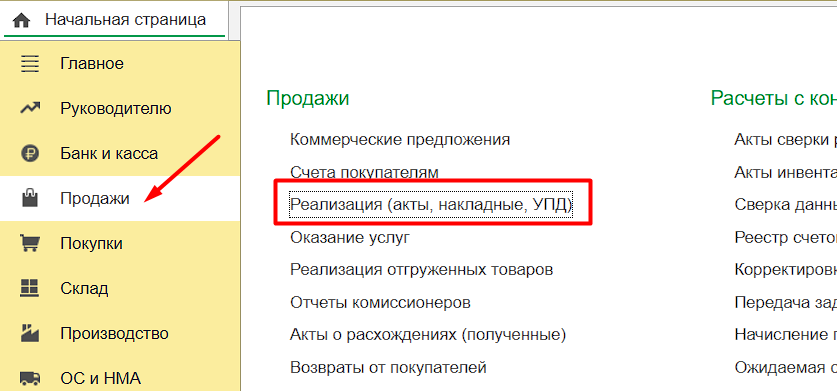
Task: Click the Руководителю trend chart icon
Action: [30, 108]
